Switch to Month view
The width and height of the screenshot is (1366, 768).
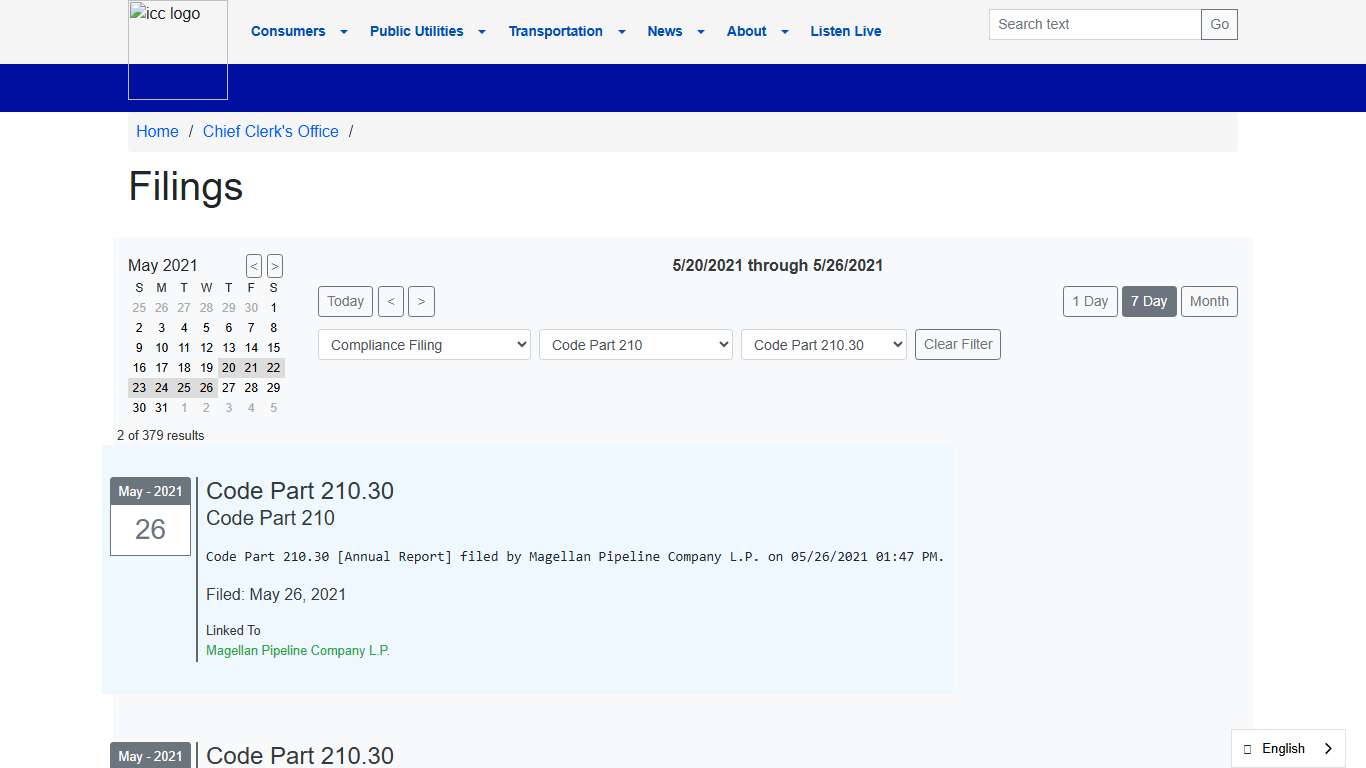1209,302
